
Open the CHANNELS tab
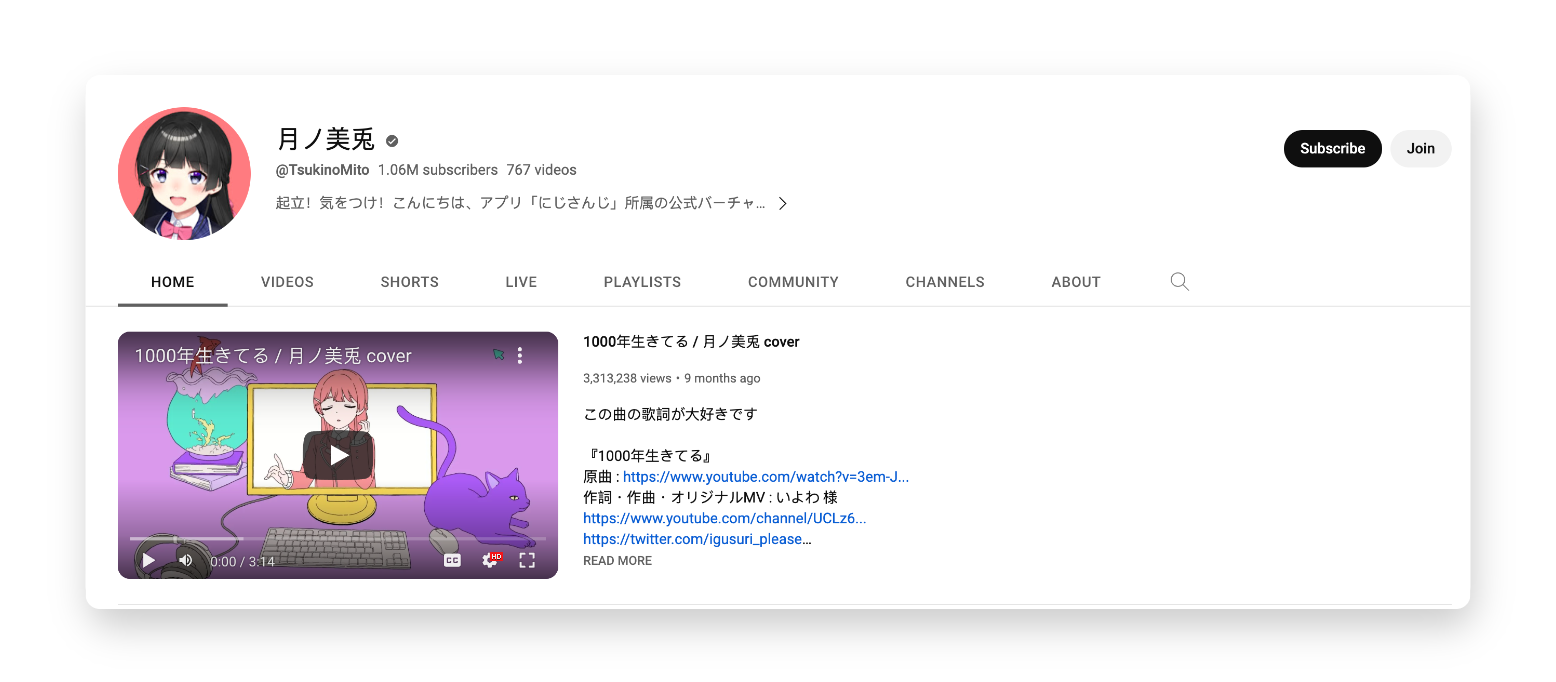click(945, 282)
